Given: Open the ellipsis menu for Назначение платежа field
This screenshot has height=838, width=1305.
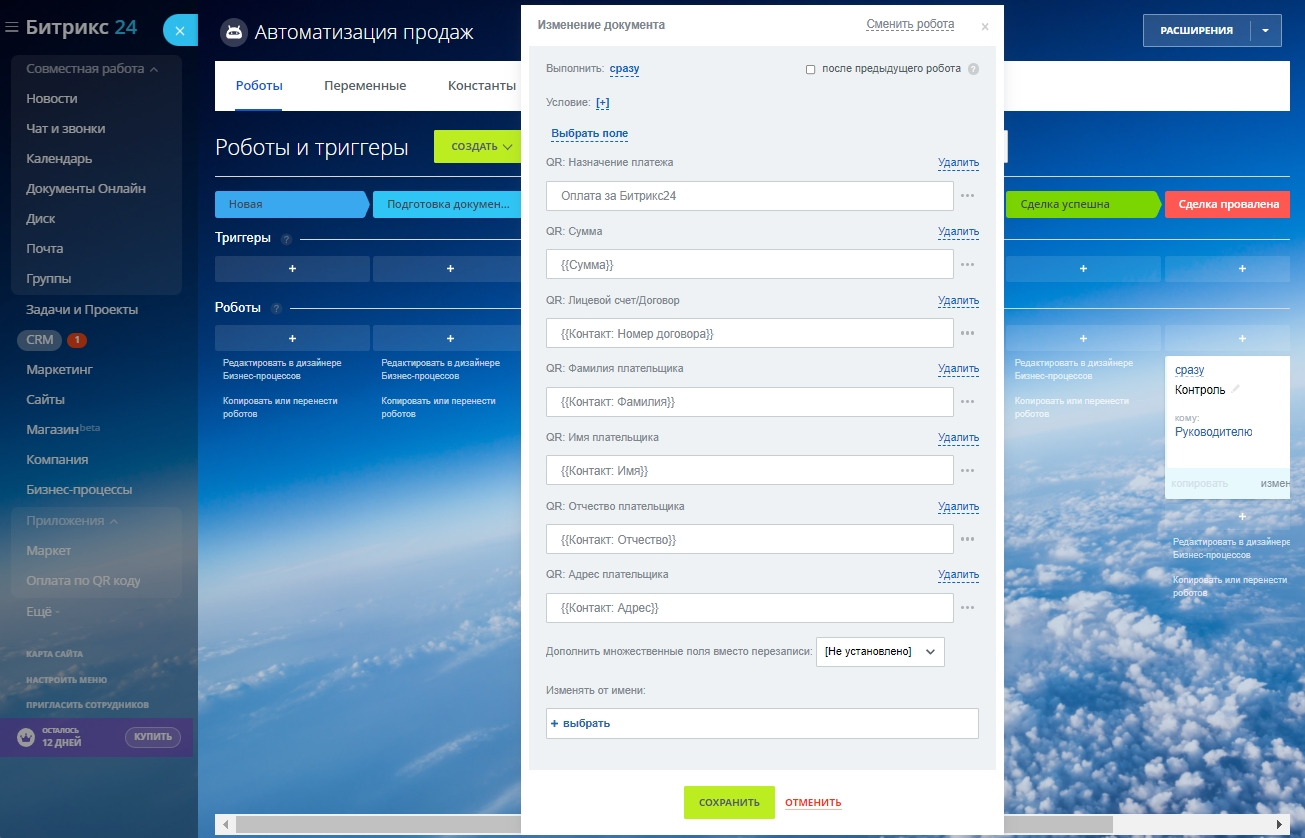Looking at the screenshot, I should click(967, 196).
